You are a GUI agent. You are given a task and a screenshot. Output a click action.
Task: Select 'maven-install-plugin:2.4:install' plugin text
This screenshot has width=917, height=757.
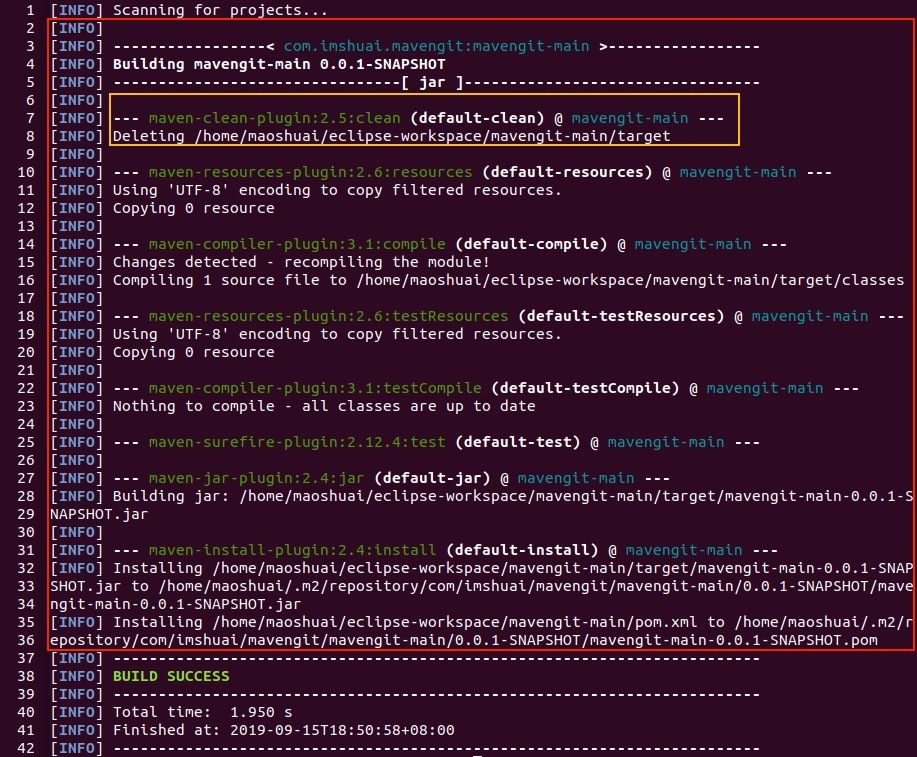point(292,550)
